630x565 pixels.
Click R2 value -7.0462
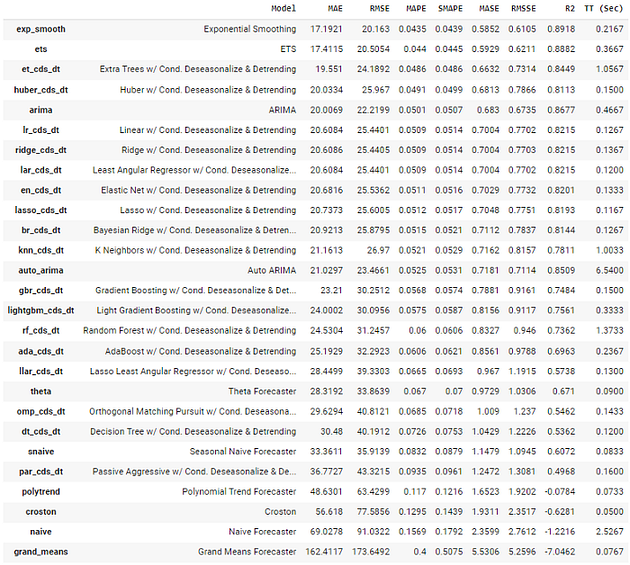tap(560, 552)
